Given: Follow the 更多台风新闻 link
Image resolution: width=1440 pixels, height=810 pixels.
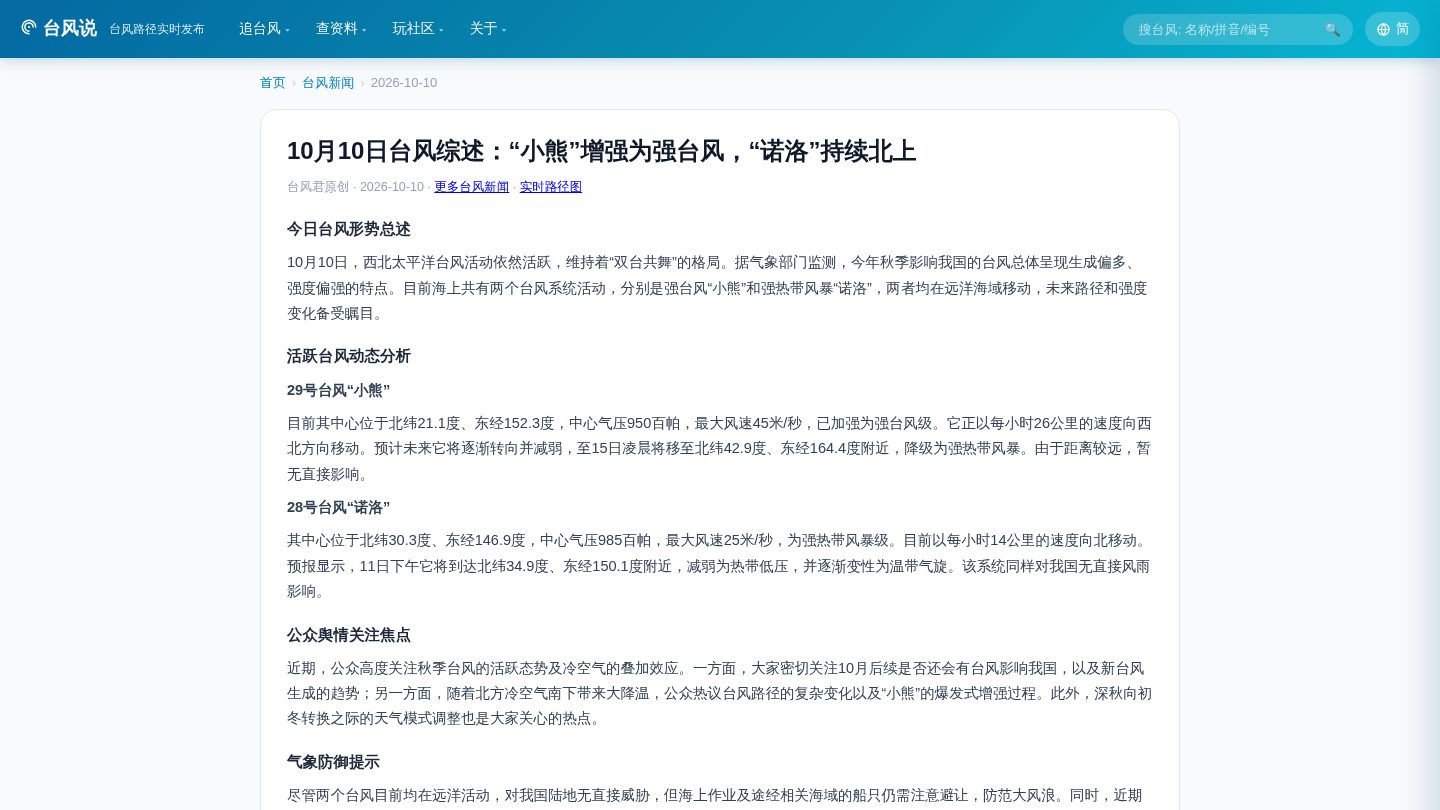Looking at the screenshot, I should (472, 187).
